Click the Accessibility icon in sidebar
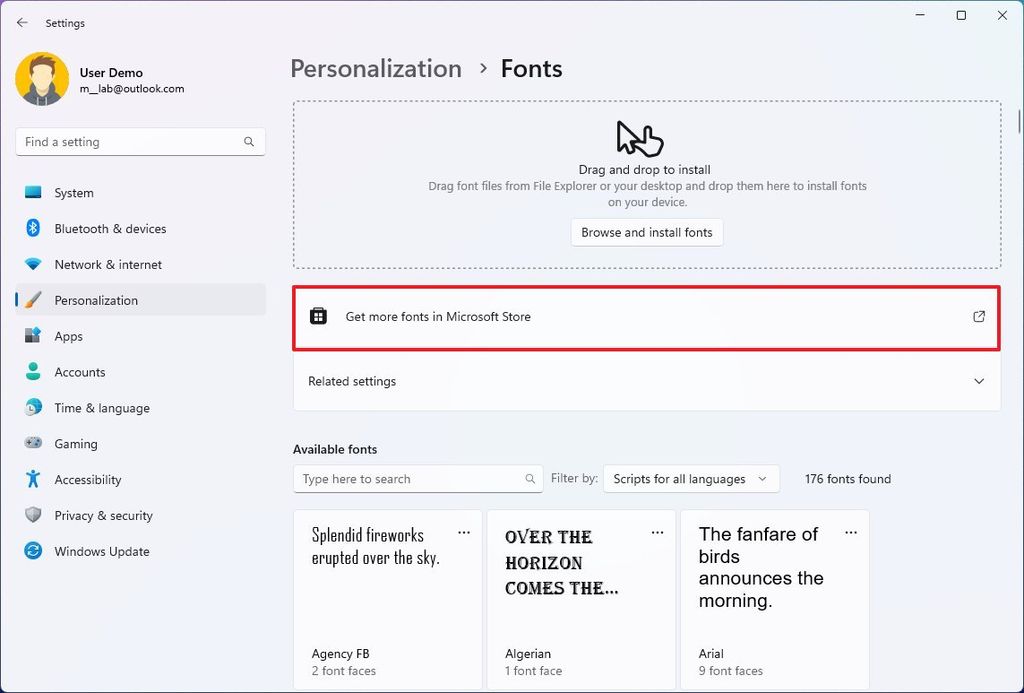The width and height of the screenshot is (1024, 693). click(x=31, y=479)
